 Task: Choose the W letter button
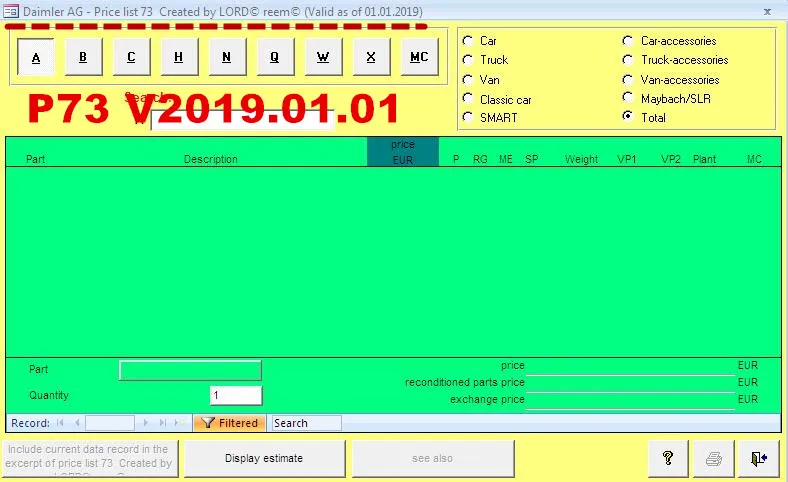pos(323,57)
